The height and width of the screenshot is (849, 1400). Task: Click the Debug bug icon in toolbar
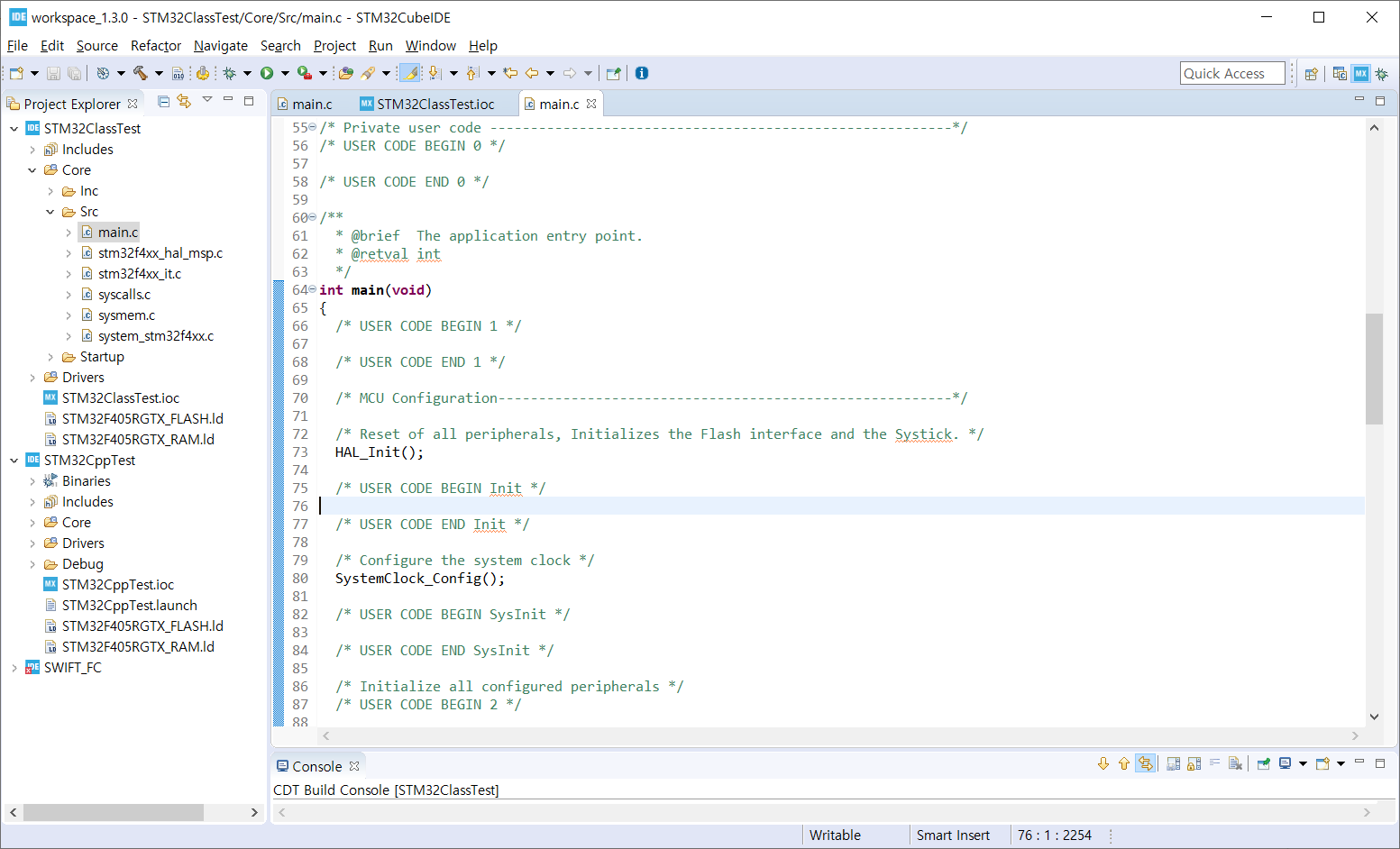pos(229,73)
